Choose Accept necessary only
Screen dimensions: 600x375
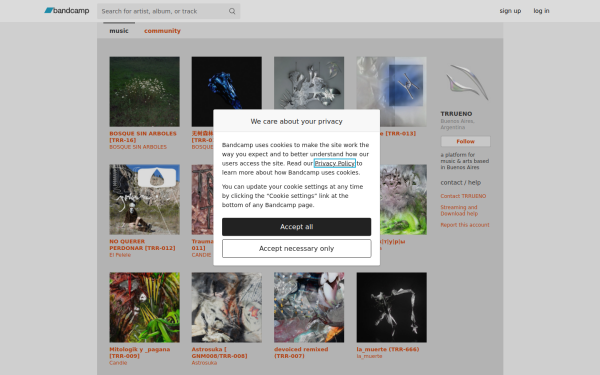[x=297, y=248]
